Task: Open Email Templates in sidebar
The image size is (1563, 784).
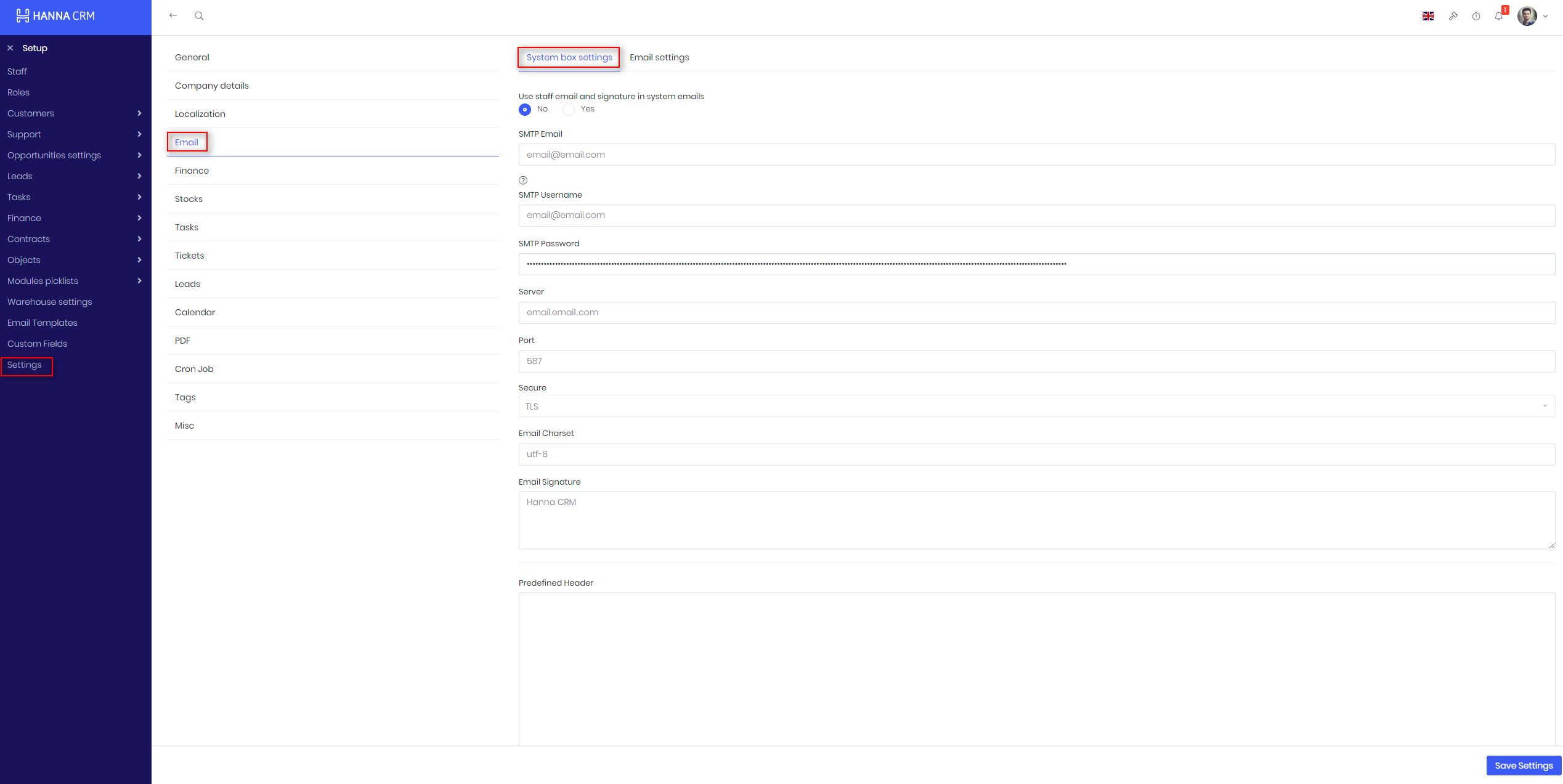Action: pos(43,323)
